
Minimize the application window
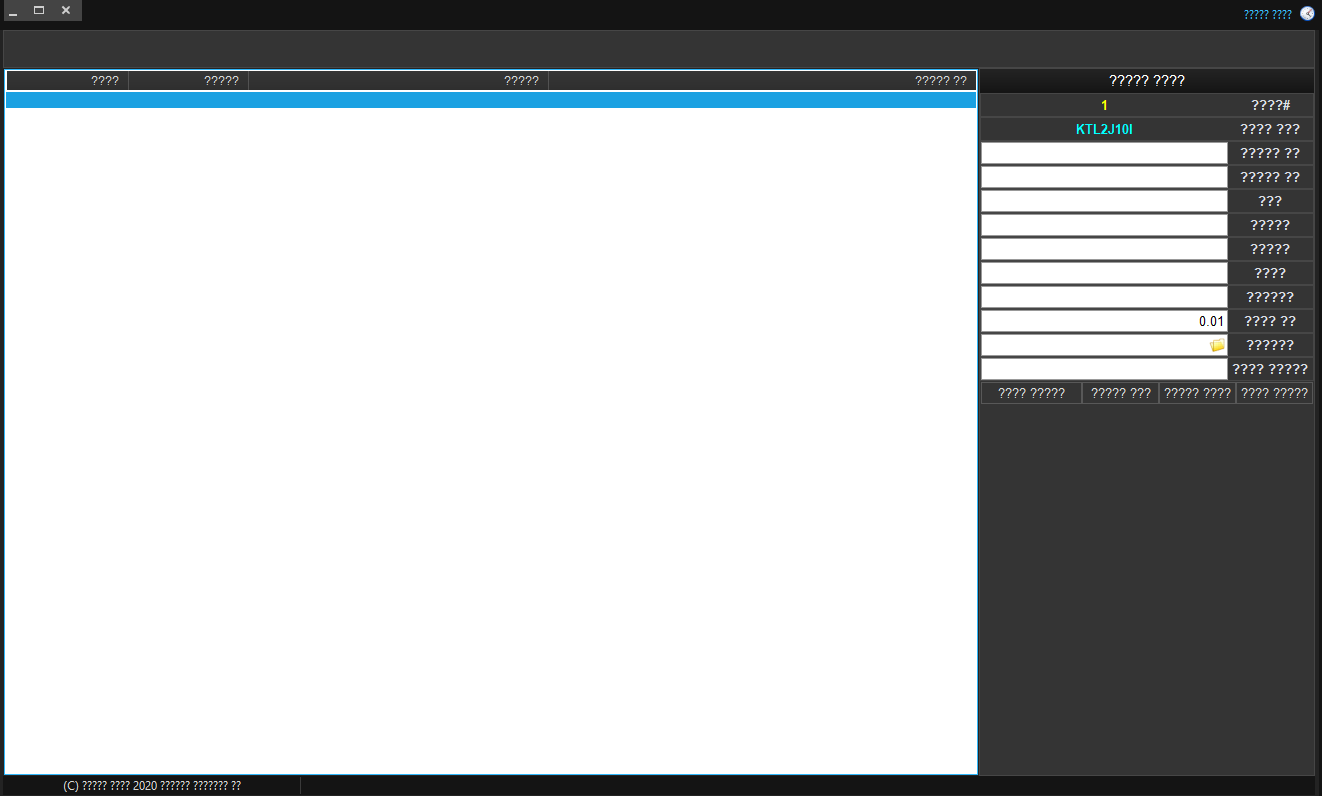pos(14,11)
